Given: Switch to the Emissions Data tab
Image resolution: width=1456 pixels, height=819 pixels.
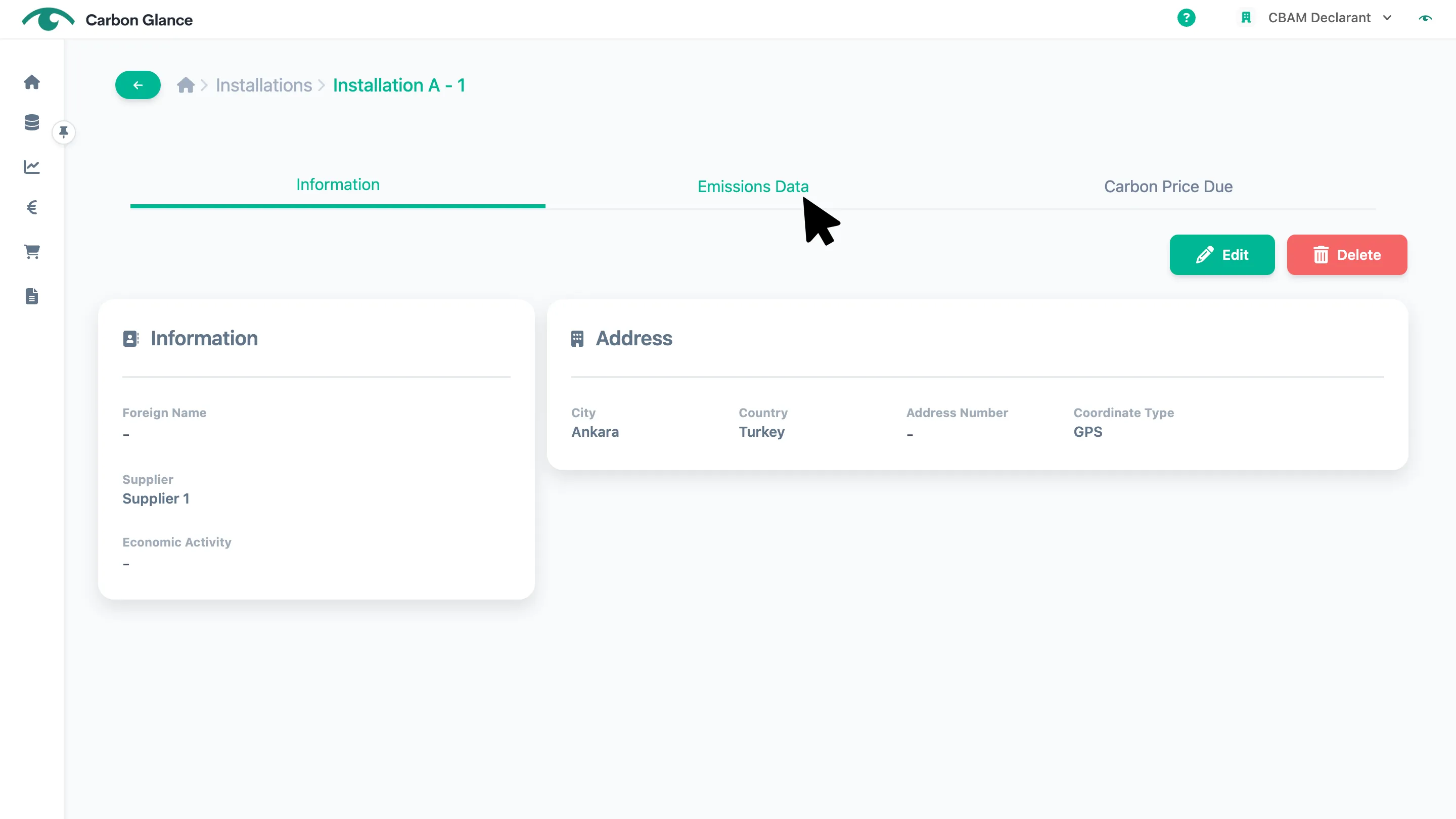Looking at the screenshot, I should click(753, 187).
